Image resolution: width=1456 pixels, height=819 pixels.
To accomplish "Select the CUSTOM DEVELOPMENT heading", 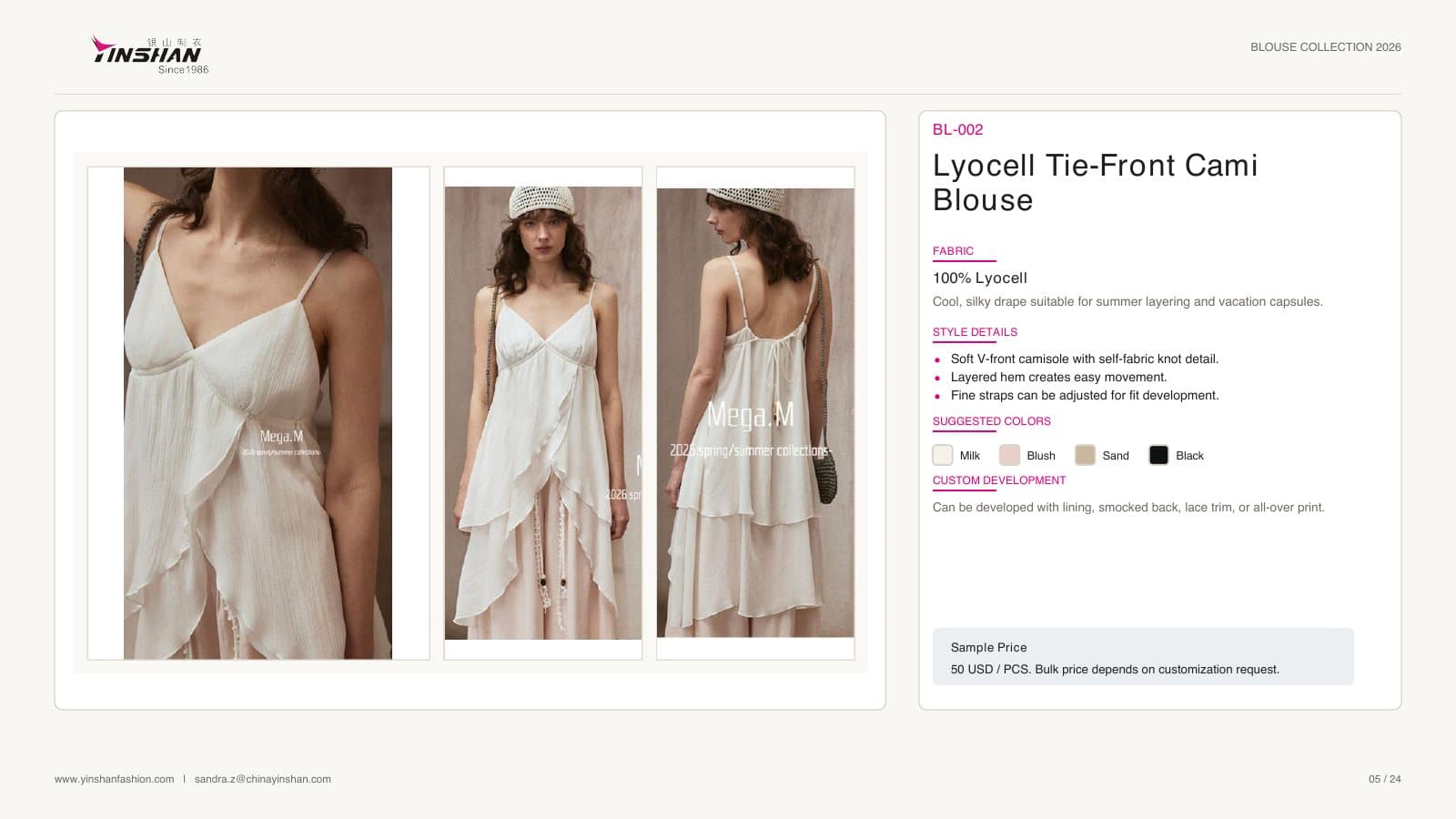I will (x=999, y=480).
